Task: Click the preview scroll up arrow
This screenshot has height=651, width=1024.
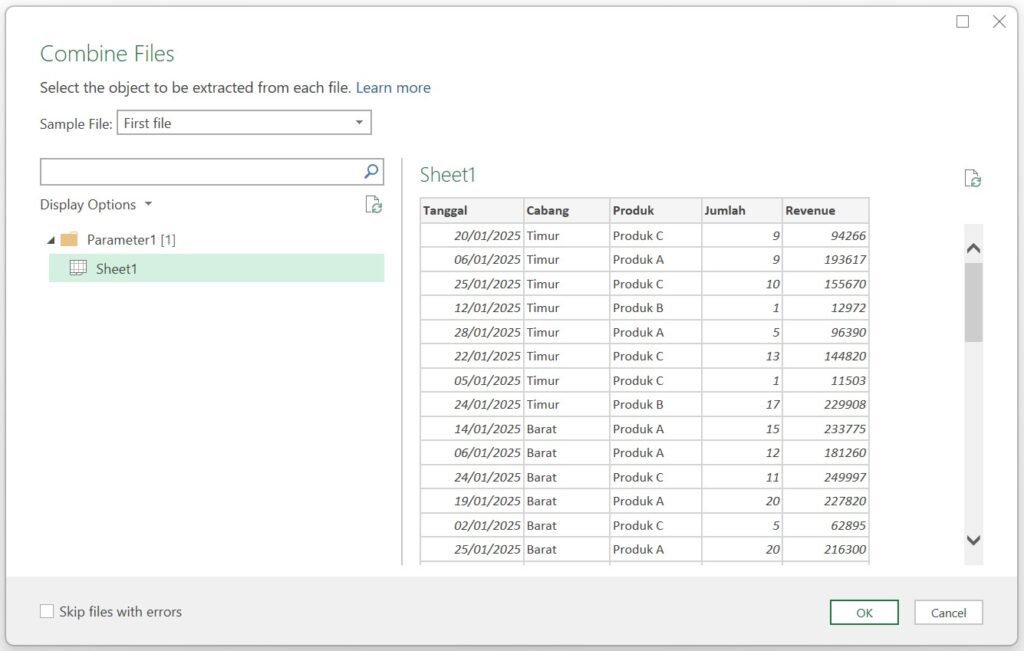Action: [973, 248]
